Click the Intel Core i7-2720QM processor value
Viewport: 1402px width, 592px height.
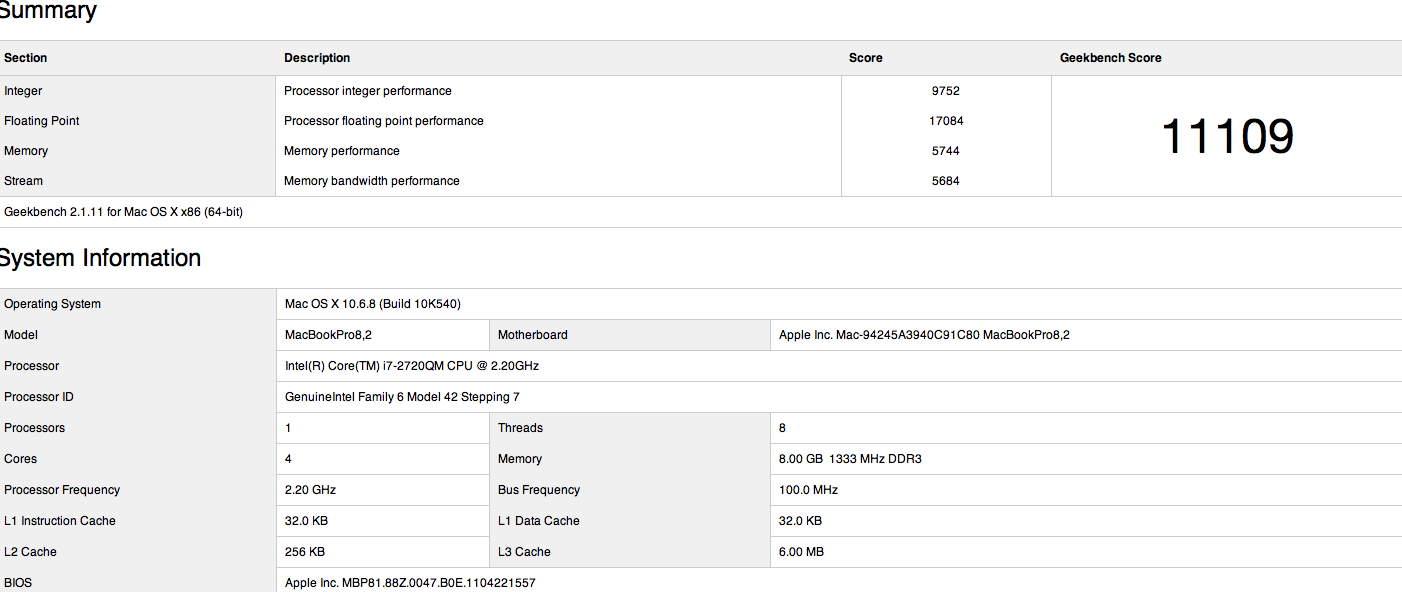412,366
